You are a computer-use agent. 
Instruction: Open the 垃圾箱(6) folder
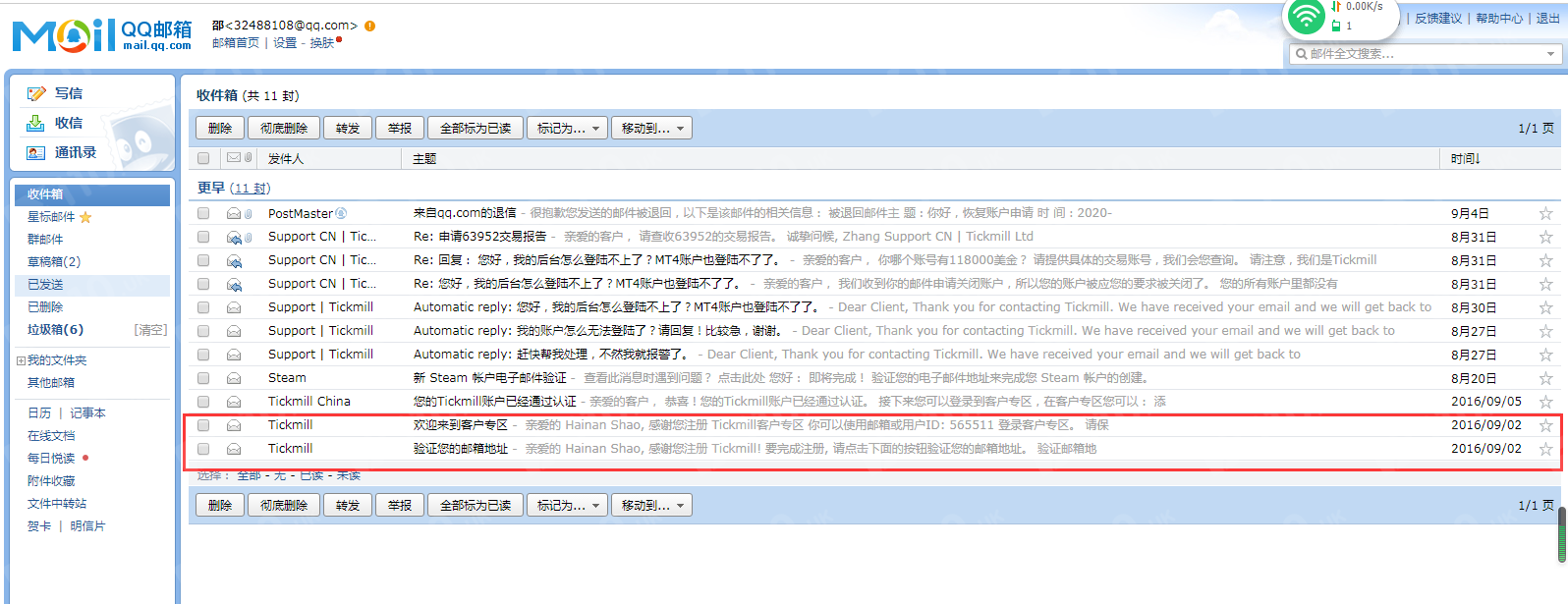[x=56, y=330]
